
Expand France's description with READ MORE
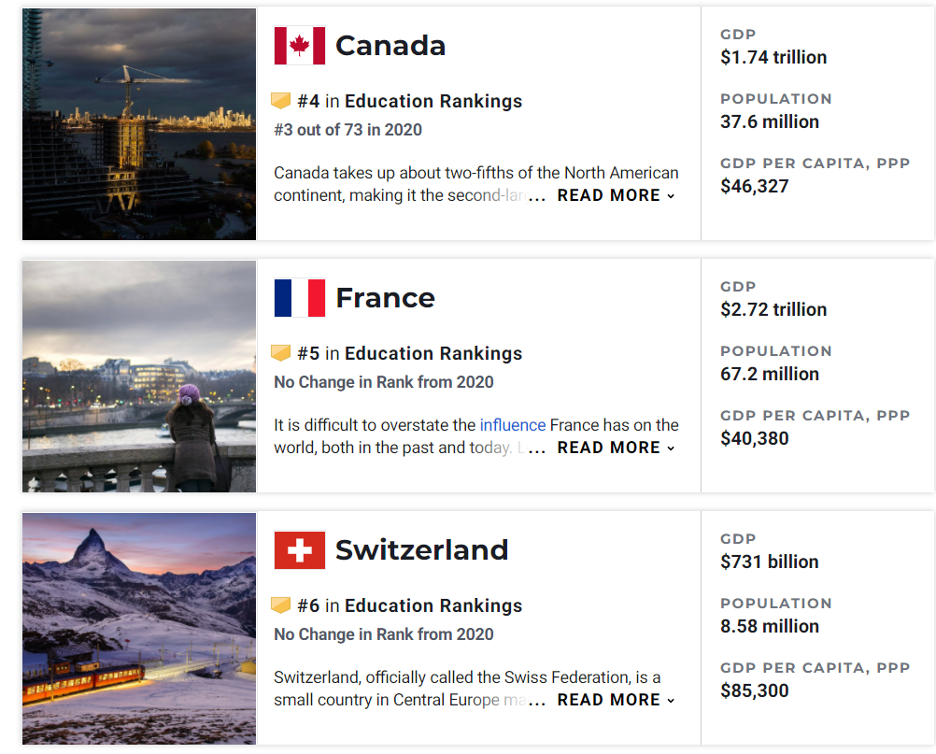coord(616,448)
